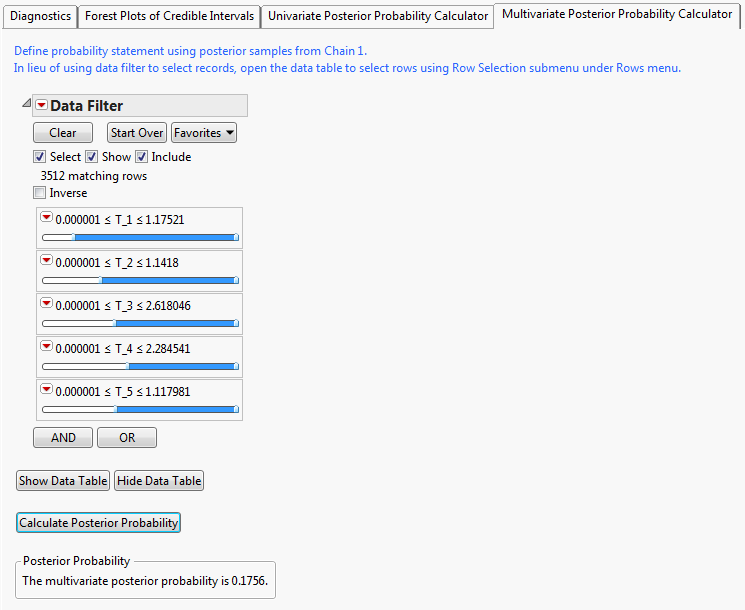
Task: Toggle the Show checkbox
Action: point(92,157)
